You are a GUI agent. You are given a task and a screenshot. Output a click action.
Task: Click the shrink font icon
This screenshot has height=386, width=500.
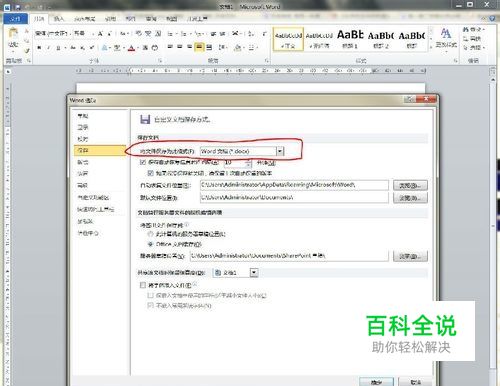109,34
